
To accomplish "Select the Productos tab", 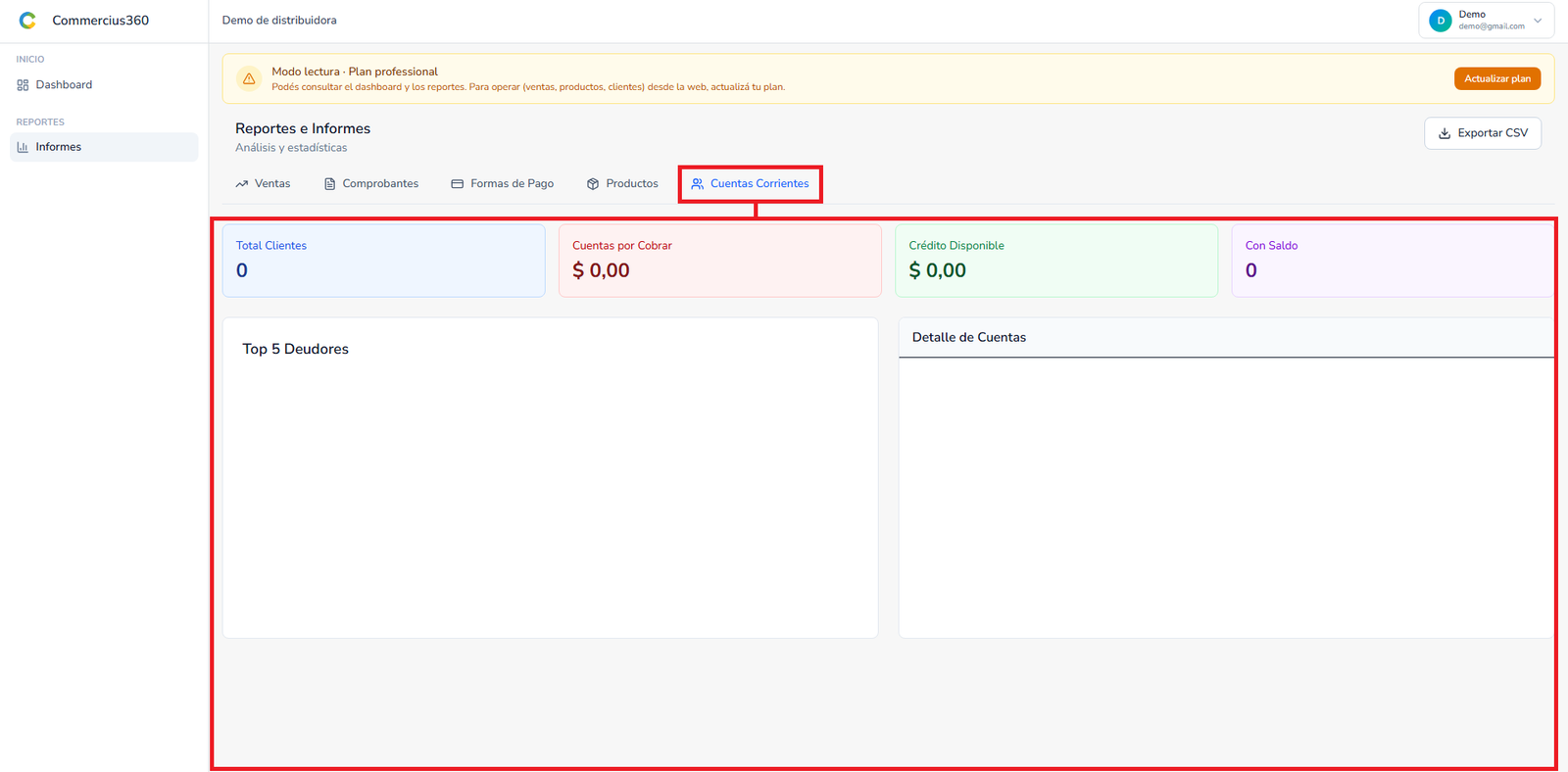I will [622, 184].
